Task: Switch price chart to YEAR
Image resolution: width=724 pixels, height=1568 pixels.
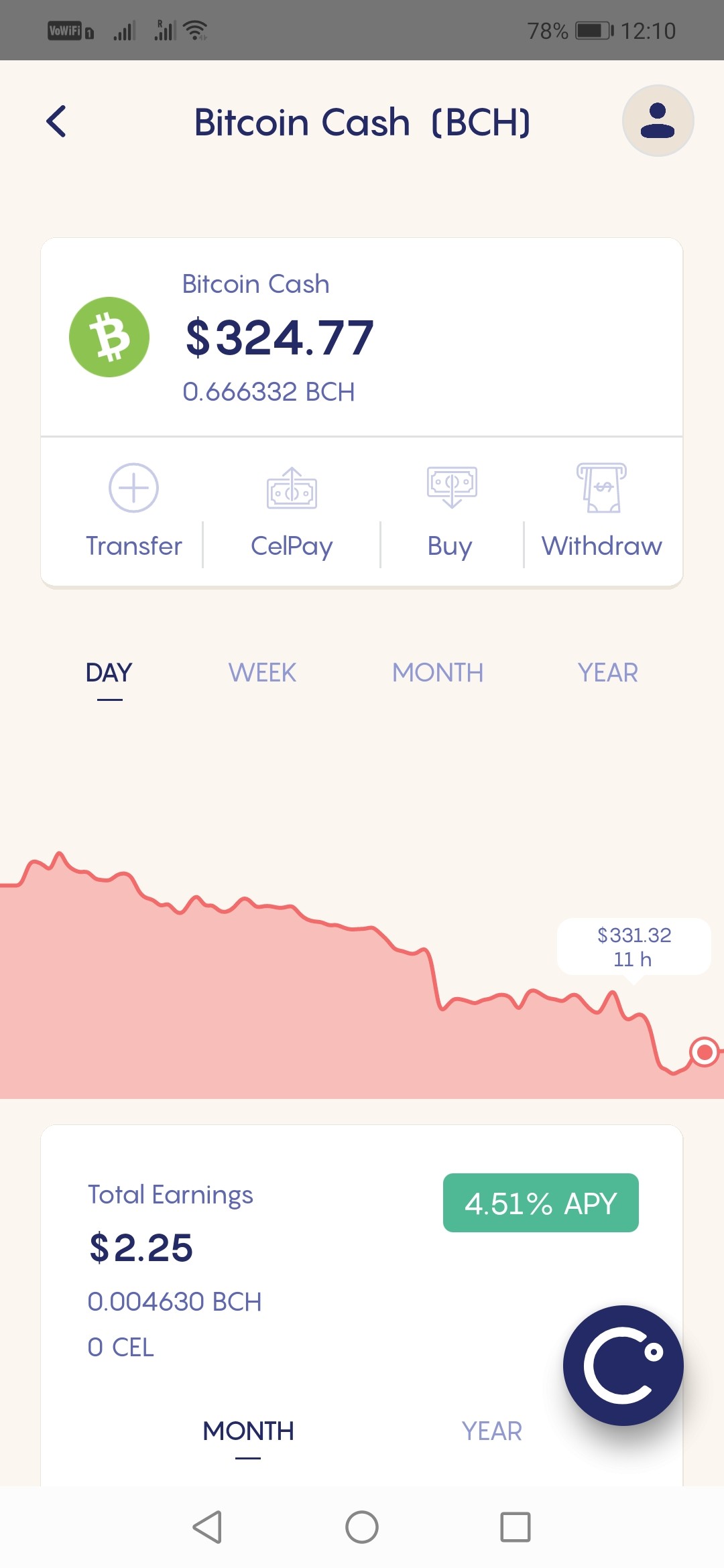Action: pos(608,673)
